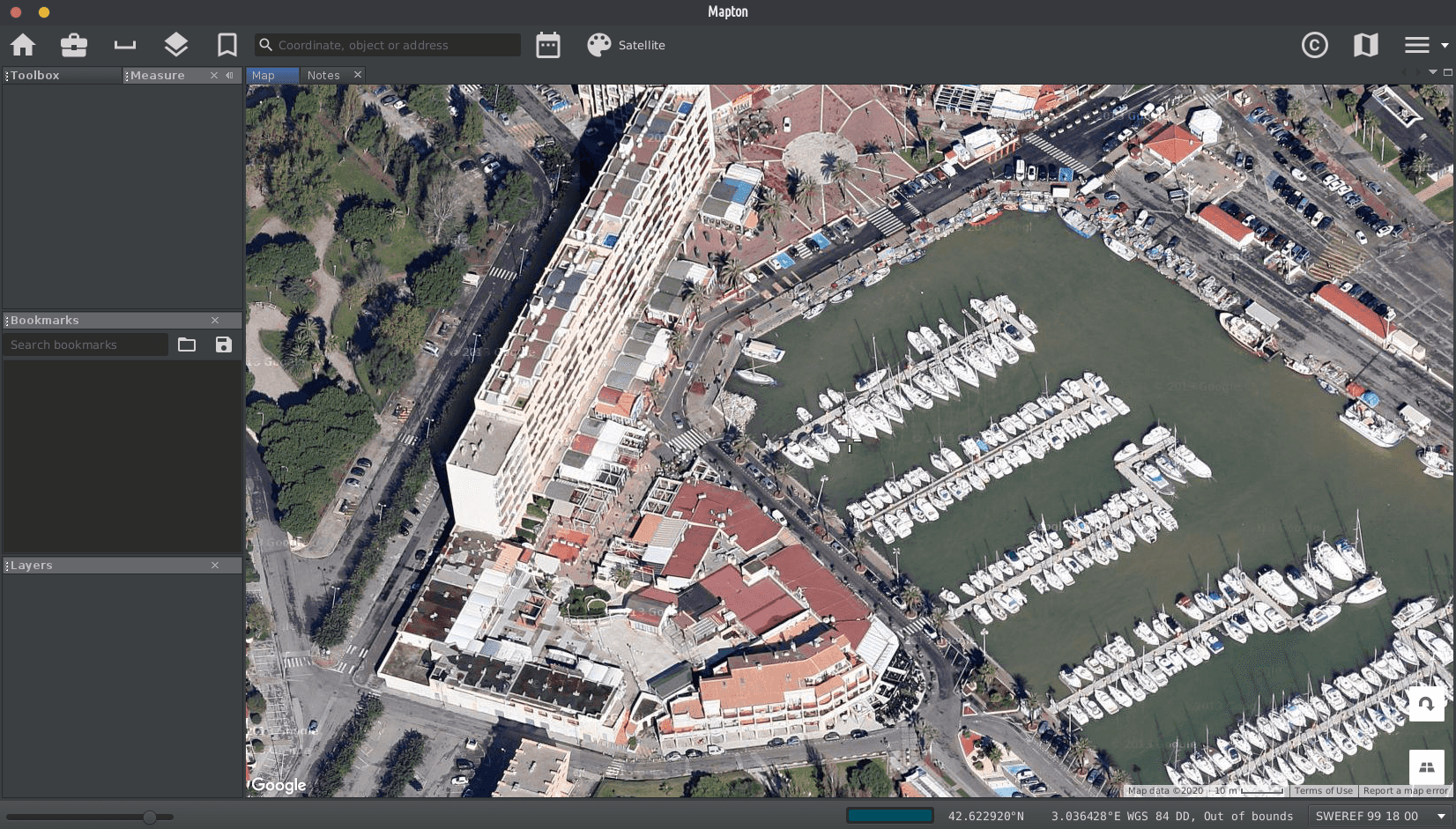Open bookmark folder icon

coord(187,344)
